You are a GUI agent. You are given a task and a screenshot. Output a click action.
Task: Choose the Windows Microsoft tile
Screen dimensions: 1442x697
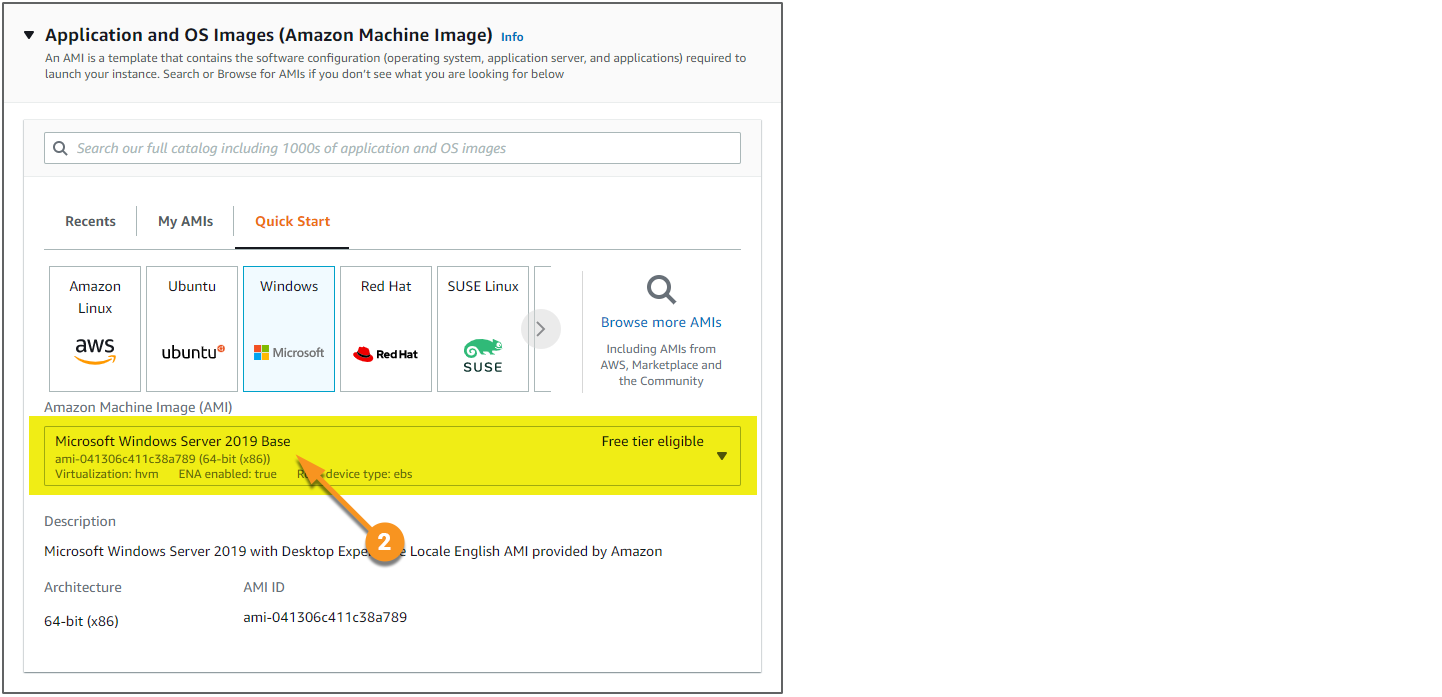(289, 329)
